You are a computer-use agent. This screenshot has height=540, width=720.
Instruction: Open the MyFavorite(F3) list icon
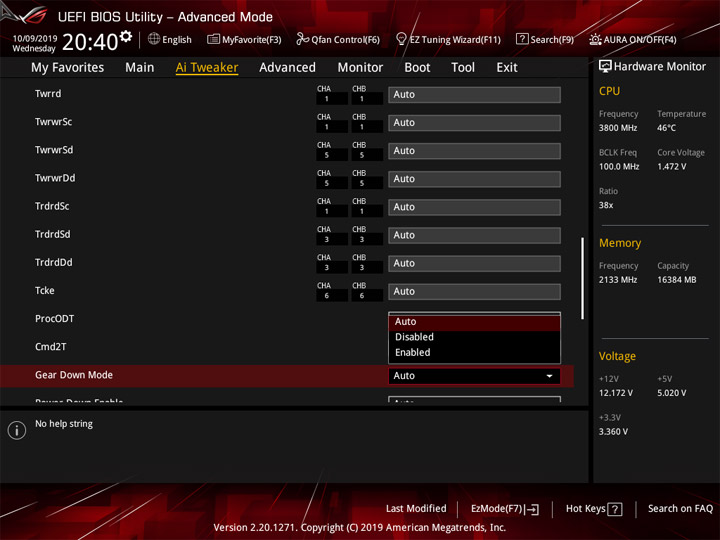[x=213, y=39]
